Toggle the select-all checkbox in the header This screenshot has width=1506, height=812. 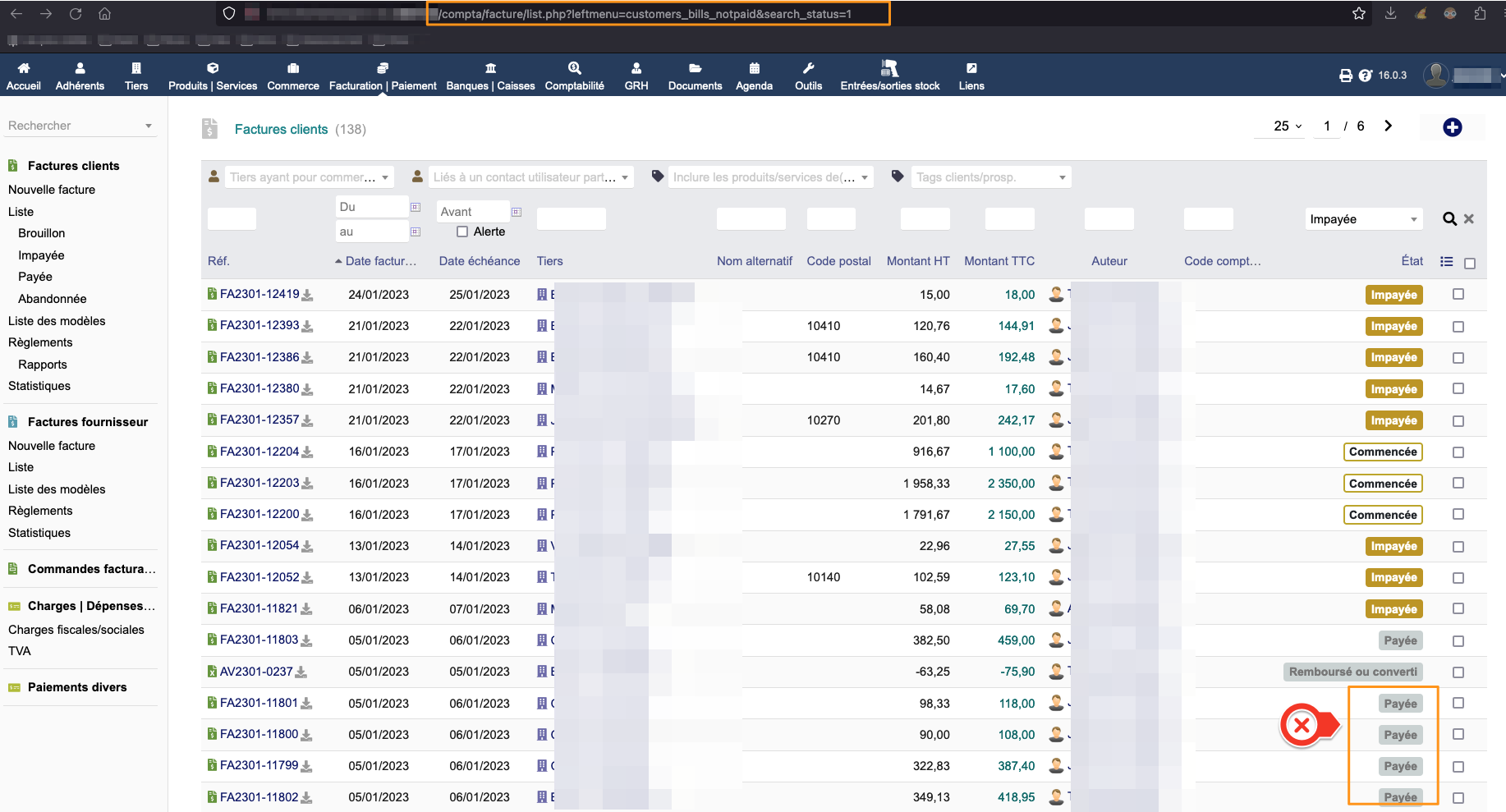[1471, 263]
